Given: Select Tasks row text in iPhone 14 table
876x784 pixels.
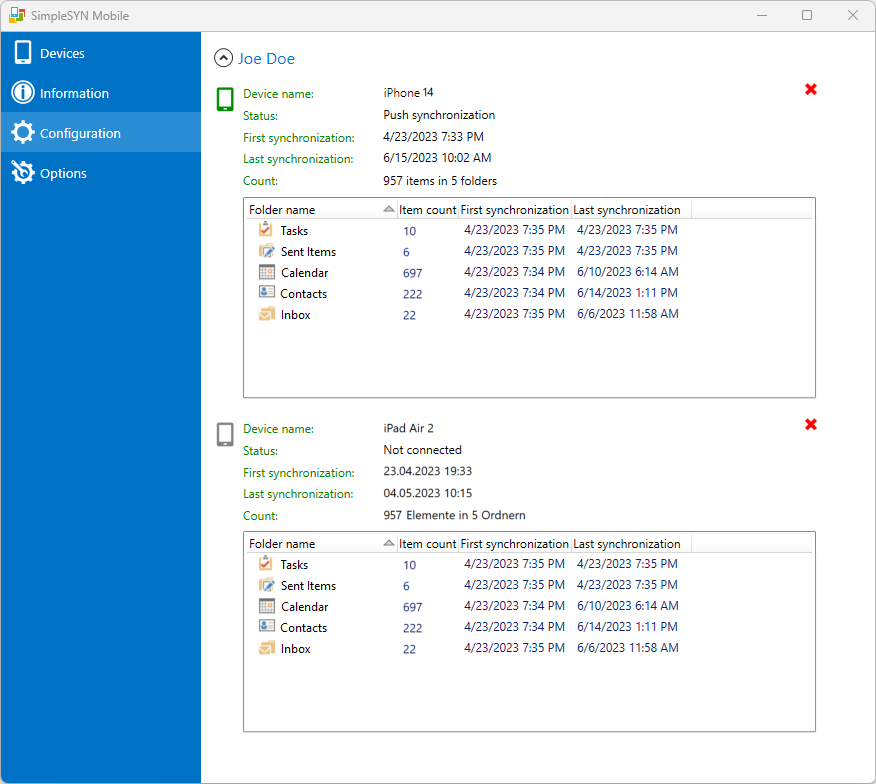Looking at the screenshot, I should point(294,231).
